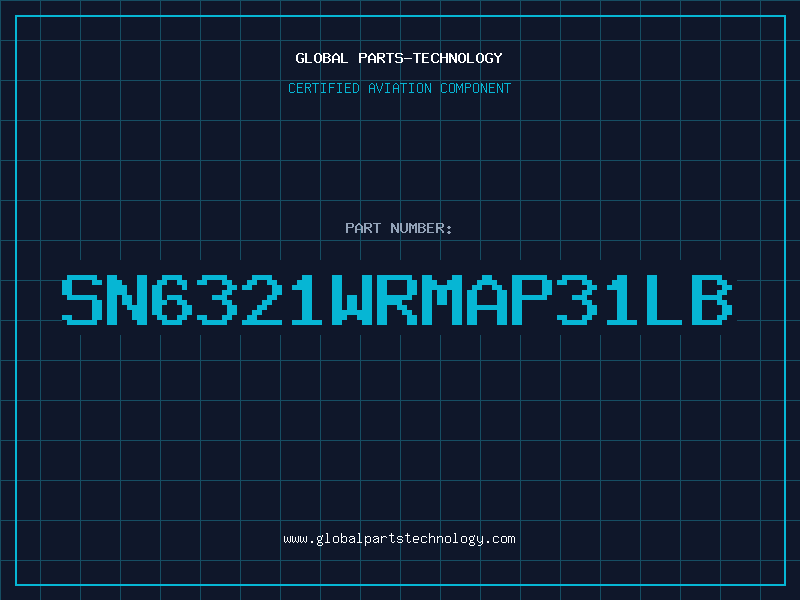Select part number SN6321WRMAP31LB
Image resolution: width=800 pixels, height=600 pixels.
[x=397, y=299]
